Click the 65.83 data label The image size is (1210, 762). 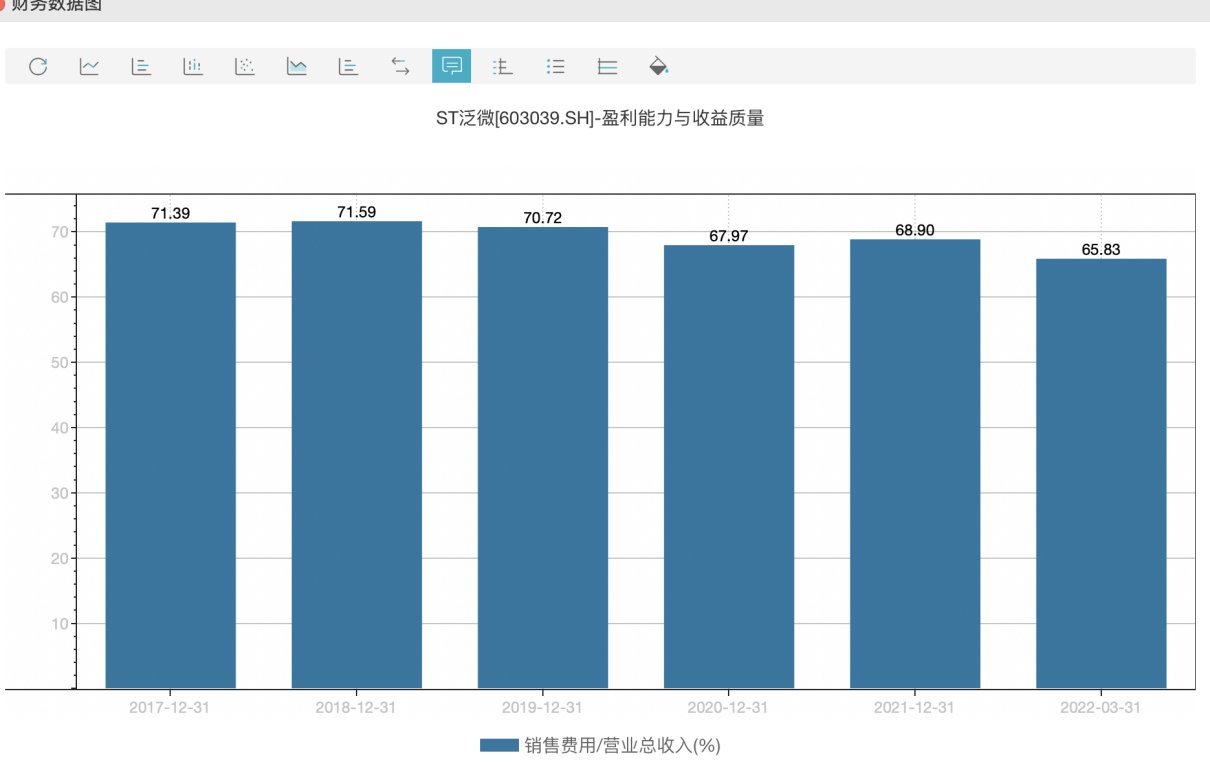1101,250
